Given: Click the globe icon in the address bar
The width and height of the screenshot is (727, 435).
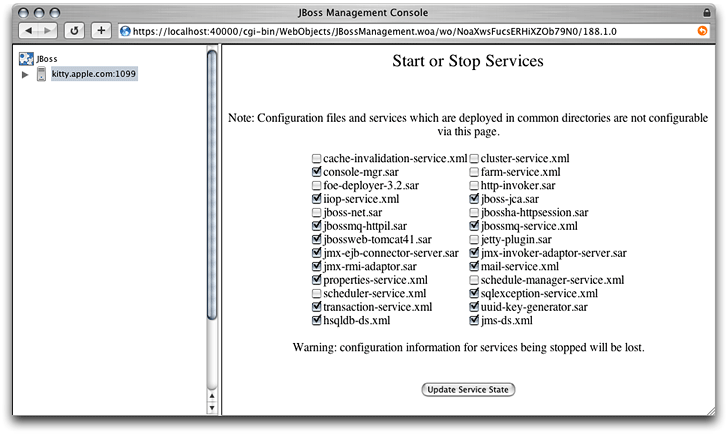Looking at the screenshot, I should [125, 31].
